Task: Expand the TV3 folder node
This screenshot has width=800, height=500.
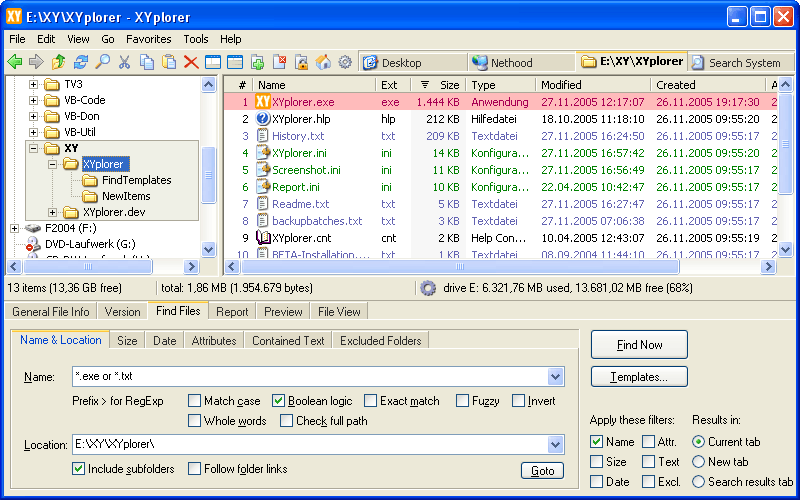Action: (x=33, y=84)
